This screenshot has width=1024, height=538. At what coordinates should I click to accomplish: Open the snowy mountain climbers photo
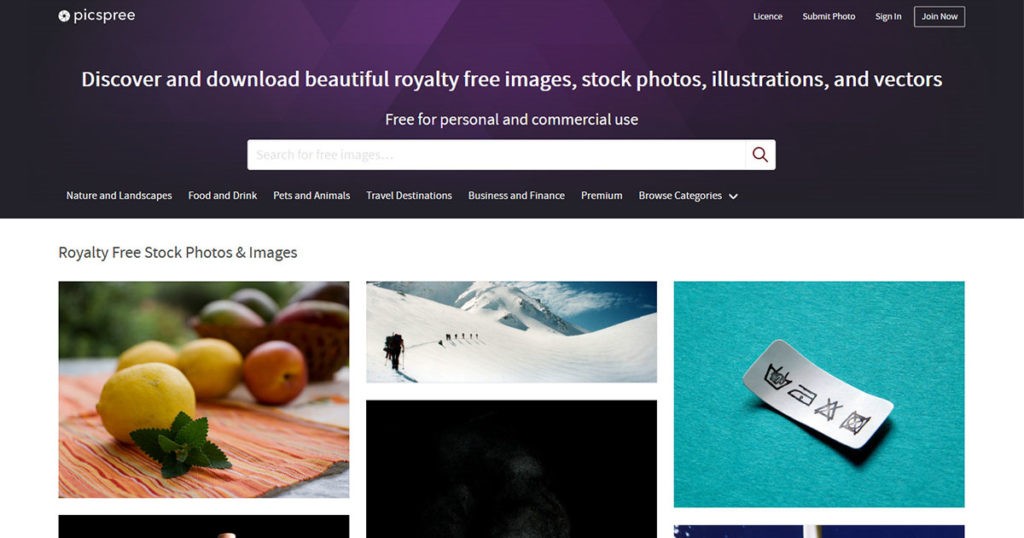[511, 332]
